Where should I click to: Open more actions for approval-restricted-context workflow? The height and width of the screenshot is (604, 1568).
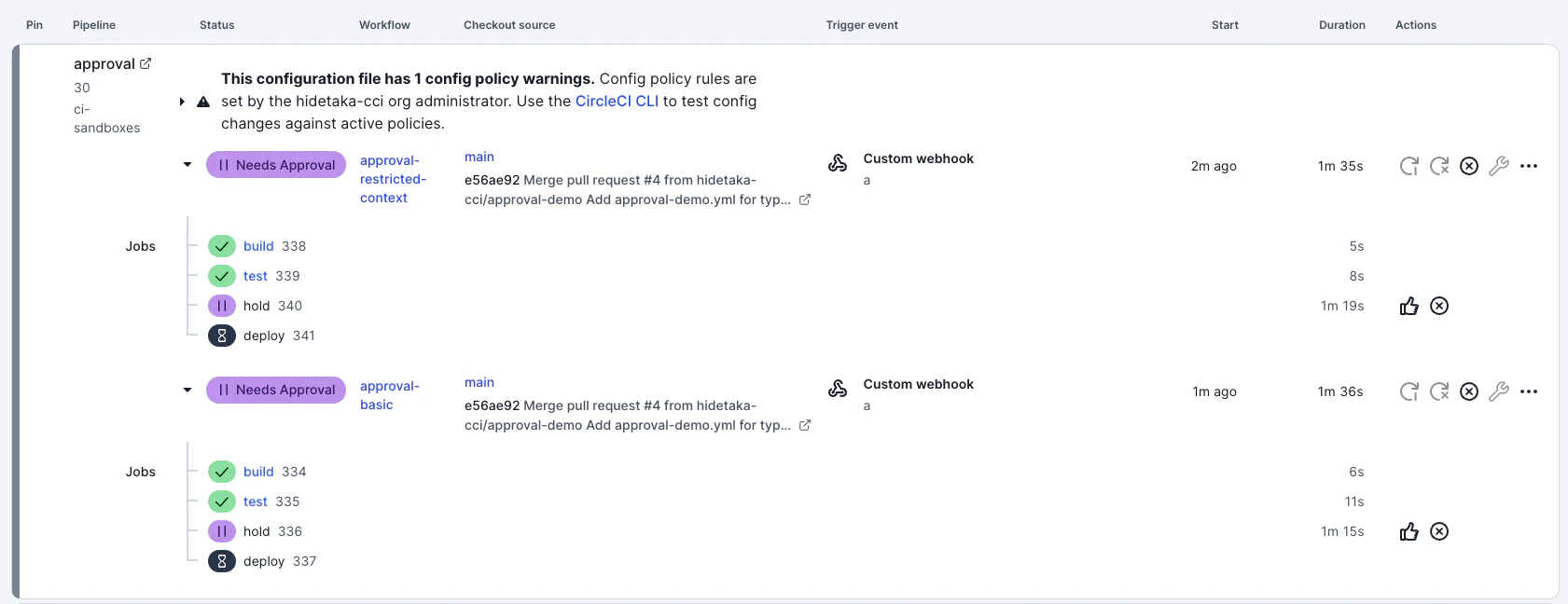[1529, 166]
